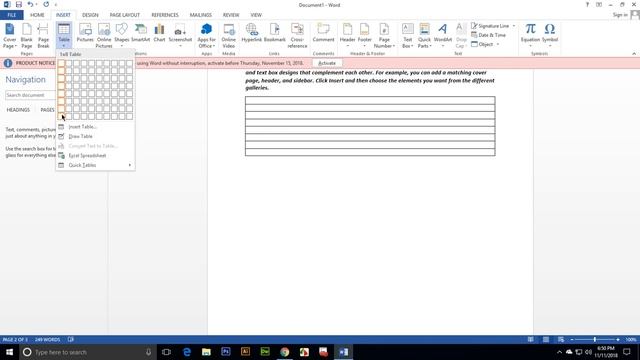Open Microsoft Edge from taskbar
This screenshot has width=640, height=360.
coord(187,352)
